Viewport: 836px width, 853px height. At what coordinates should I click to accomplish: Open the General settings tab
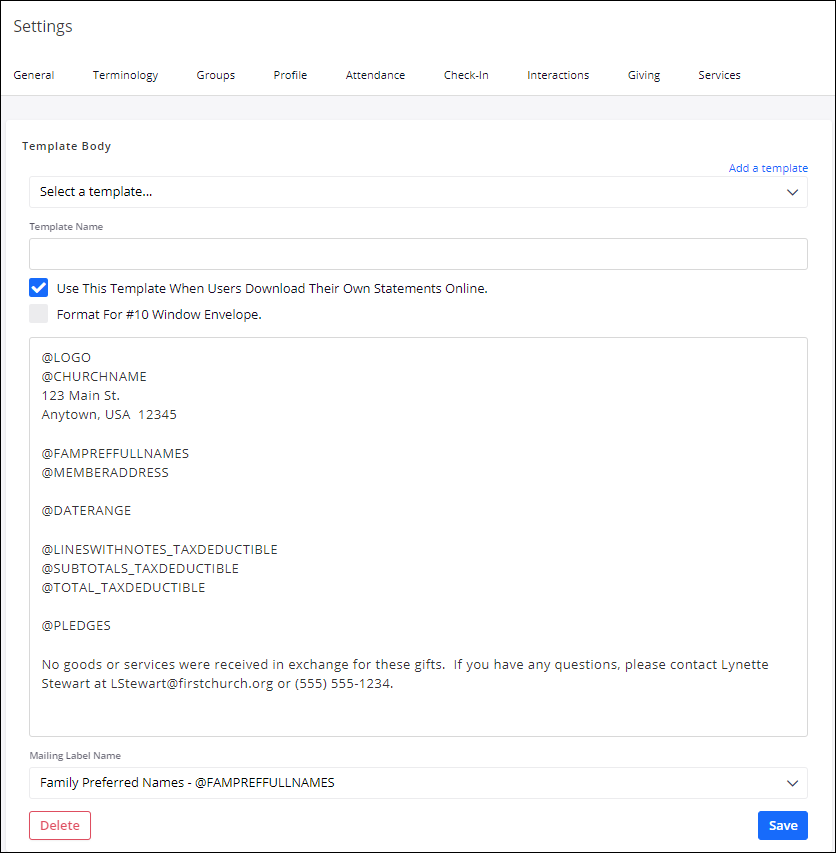(34, 75)
